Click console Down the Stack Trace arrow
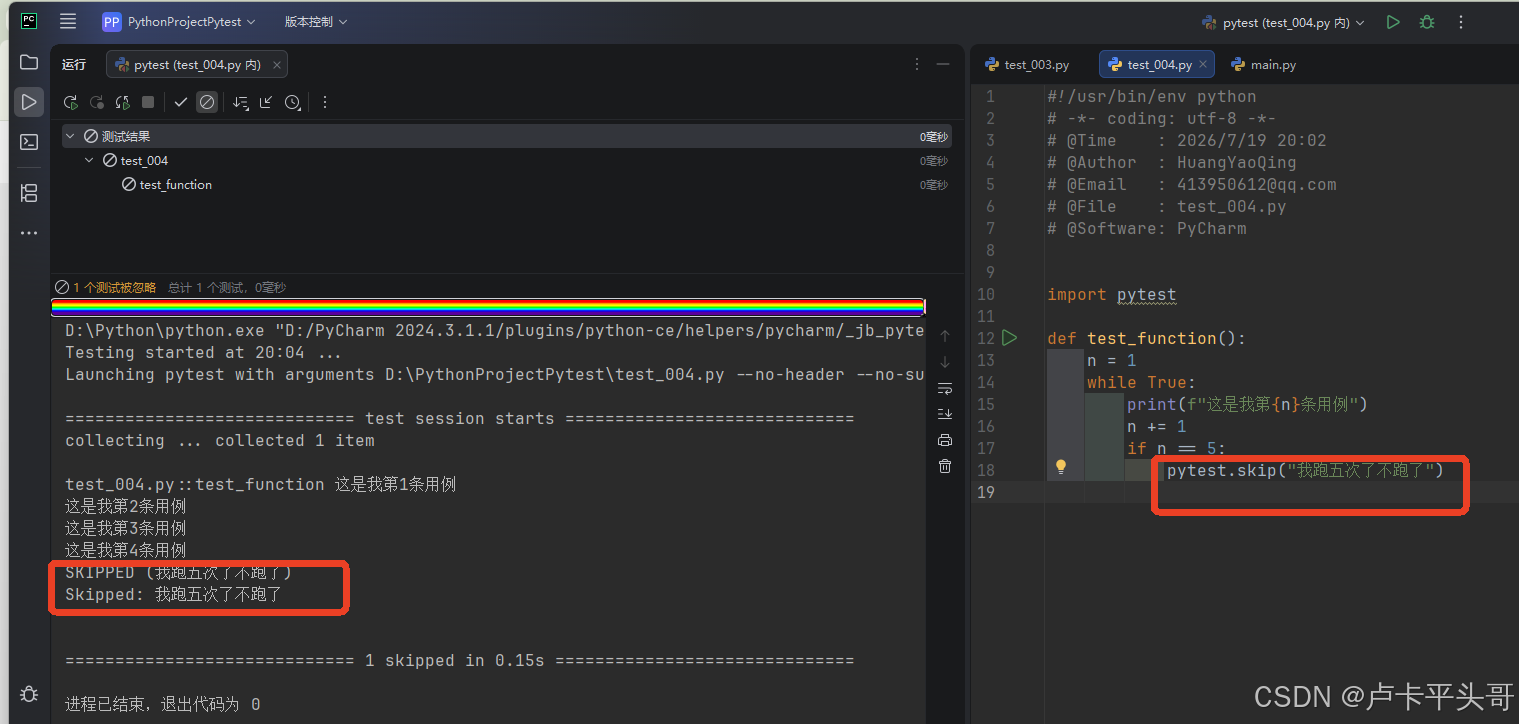Image resolution: width=1519 pixels, height=724 pixels. (x=945, y=362)
